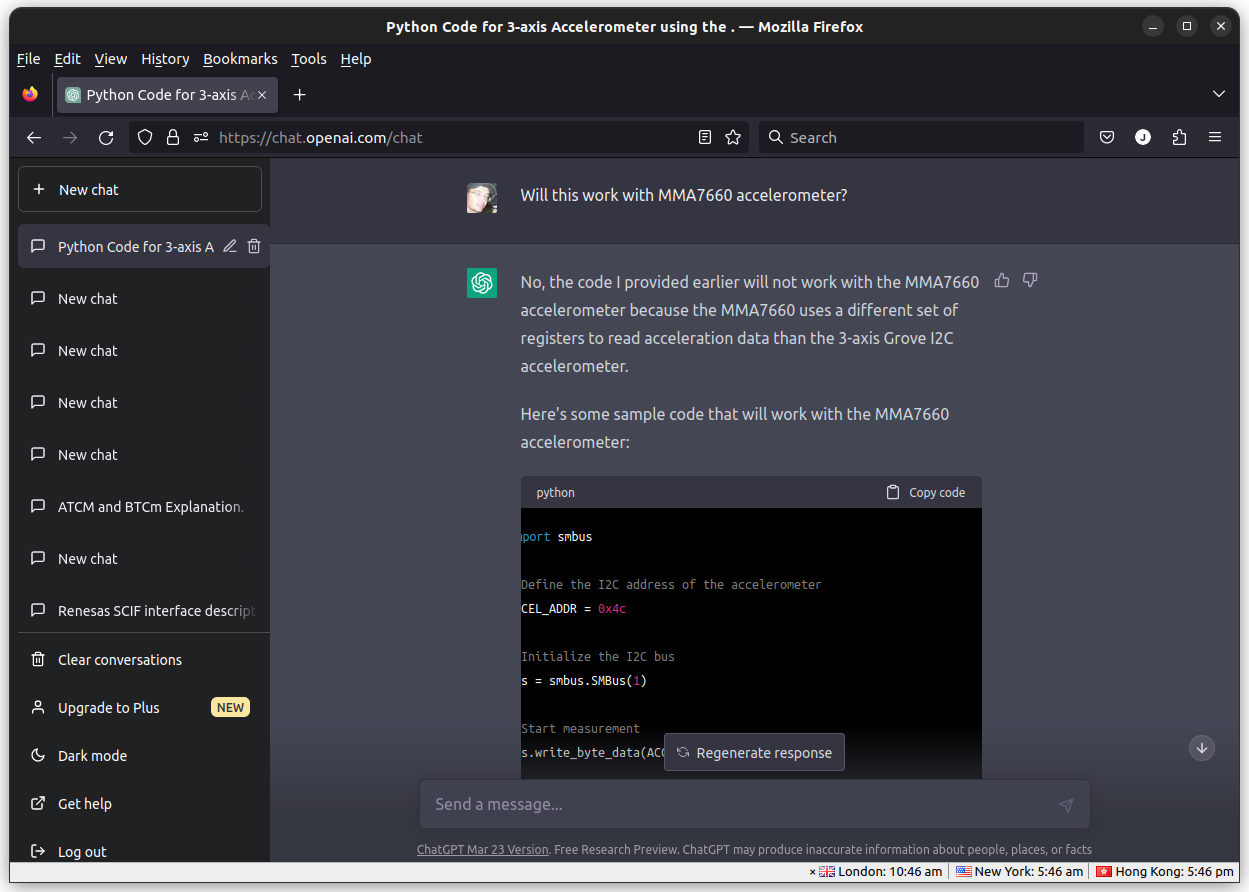Open the Firefox account avatar icon
This screenshot has height=892, width=1249.
[x=1143, y=138]
